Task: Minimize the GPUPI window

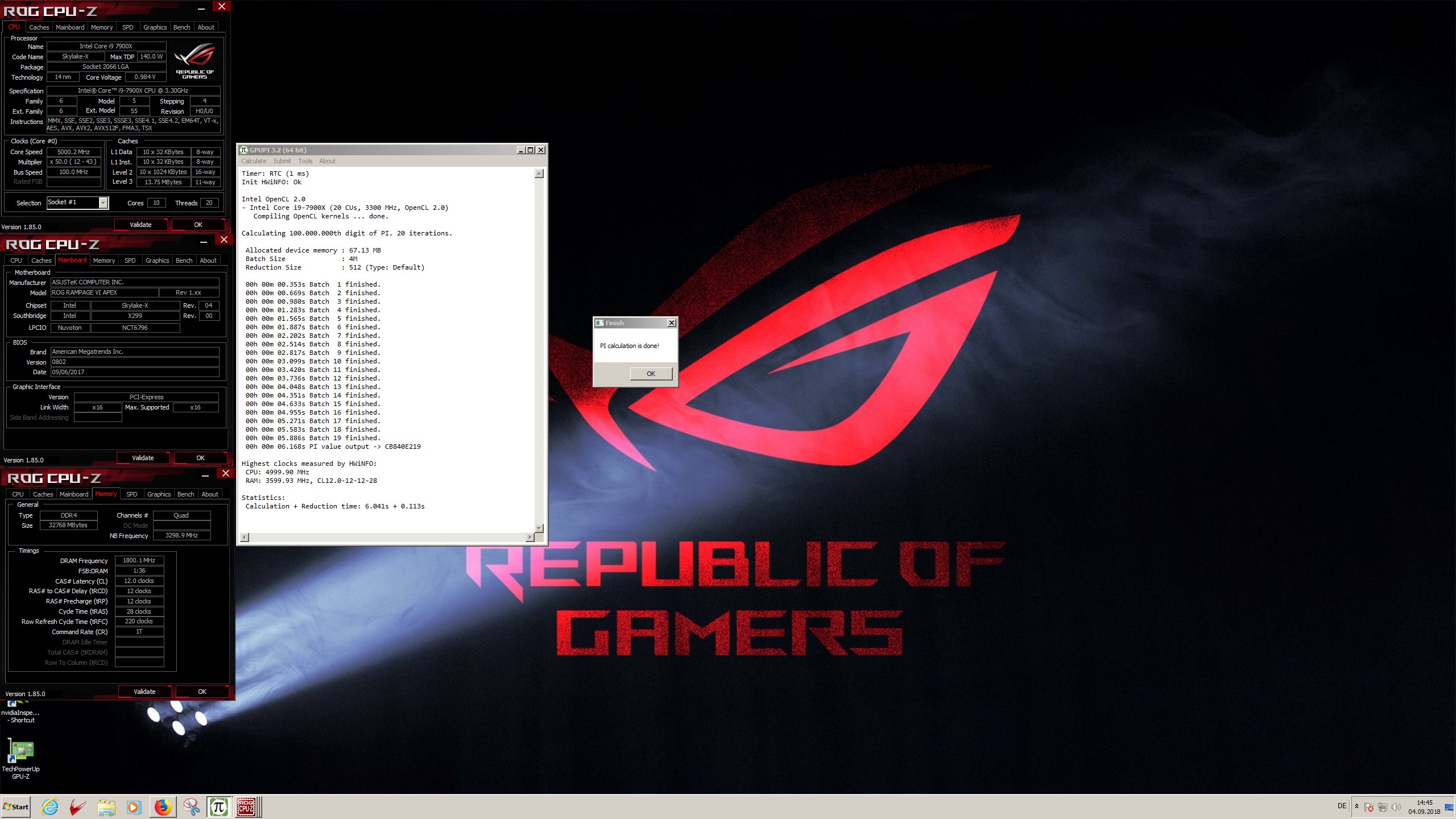Action: click(521, 150)
